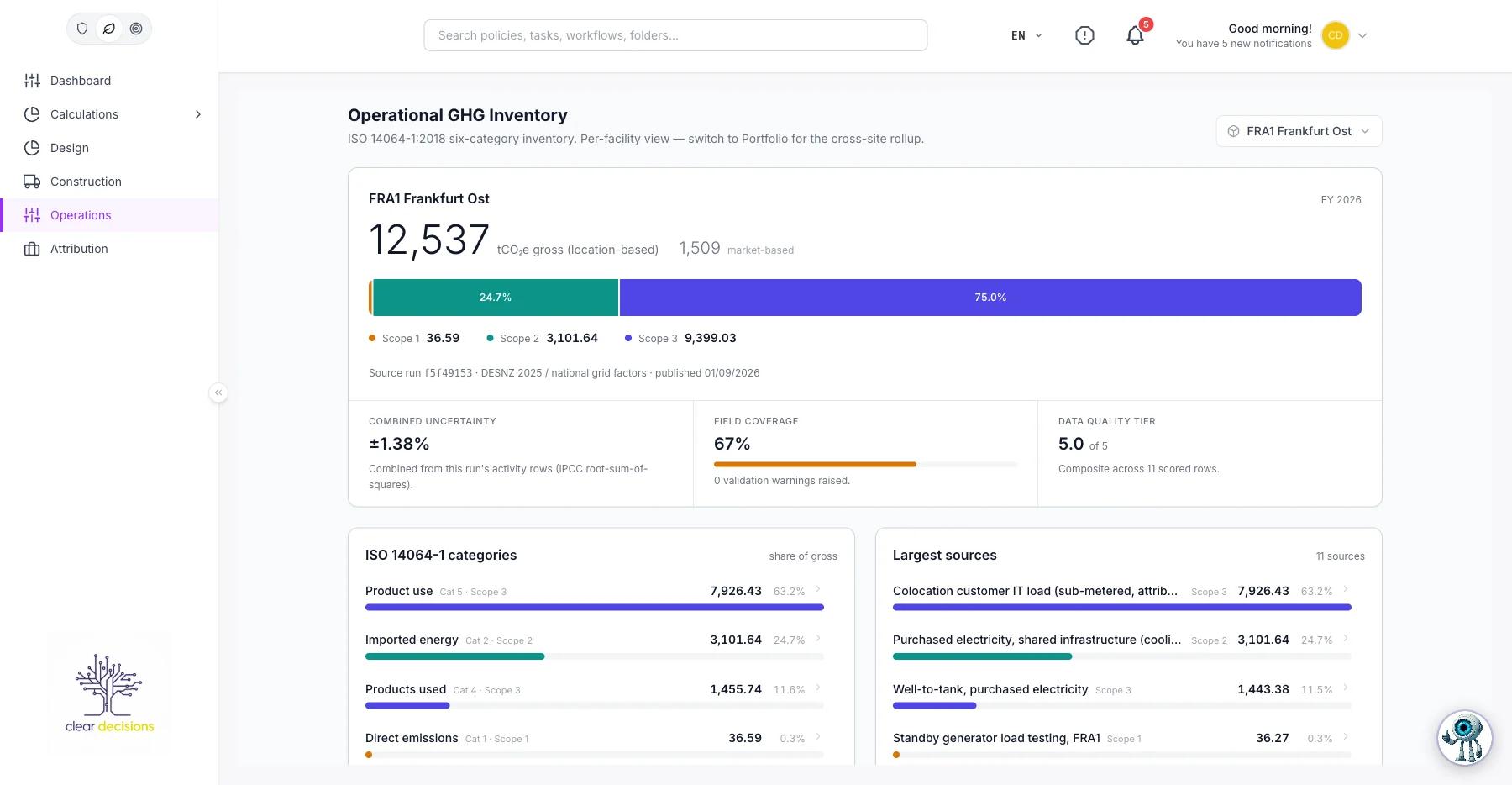Screen dimensions: 1512x785
Task: Open the Well-to-tank purchased electricity source row
Action: click(1121, 694)
